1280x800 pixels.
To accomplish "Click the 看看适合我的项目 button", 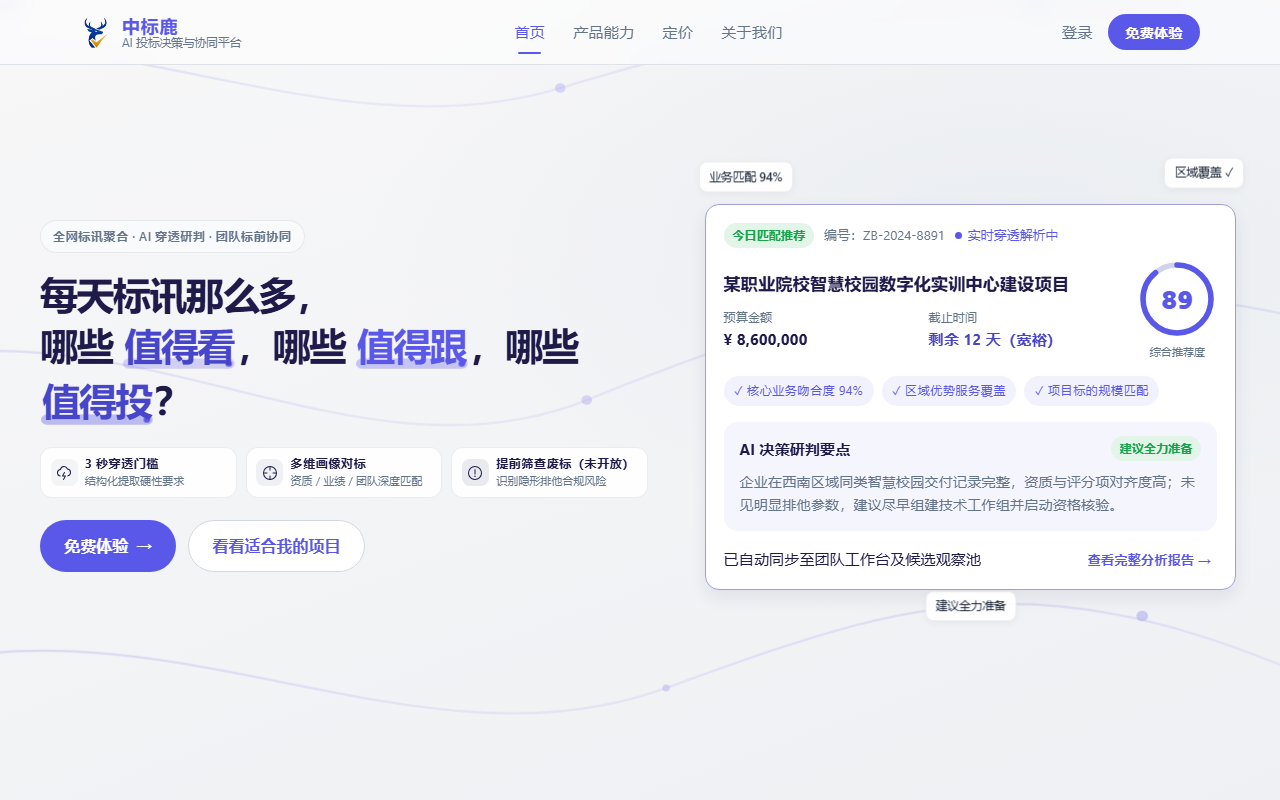I will (276, 546).
